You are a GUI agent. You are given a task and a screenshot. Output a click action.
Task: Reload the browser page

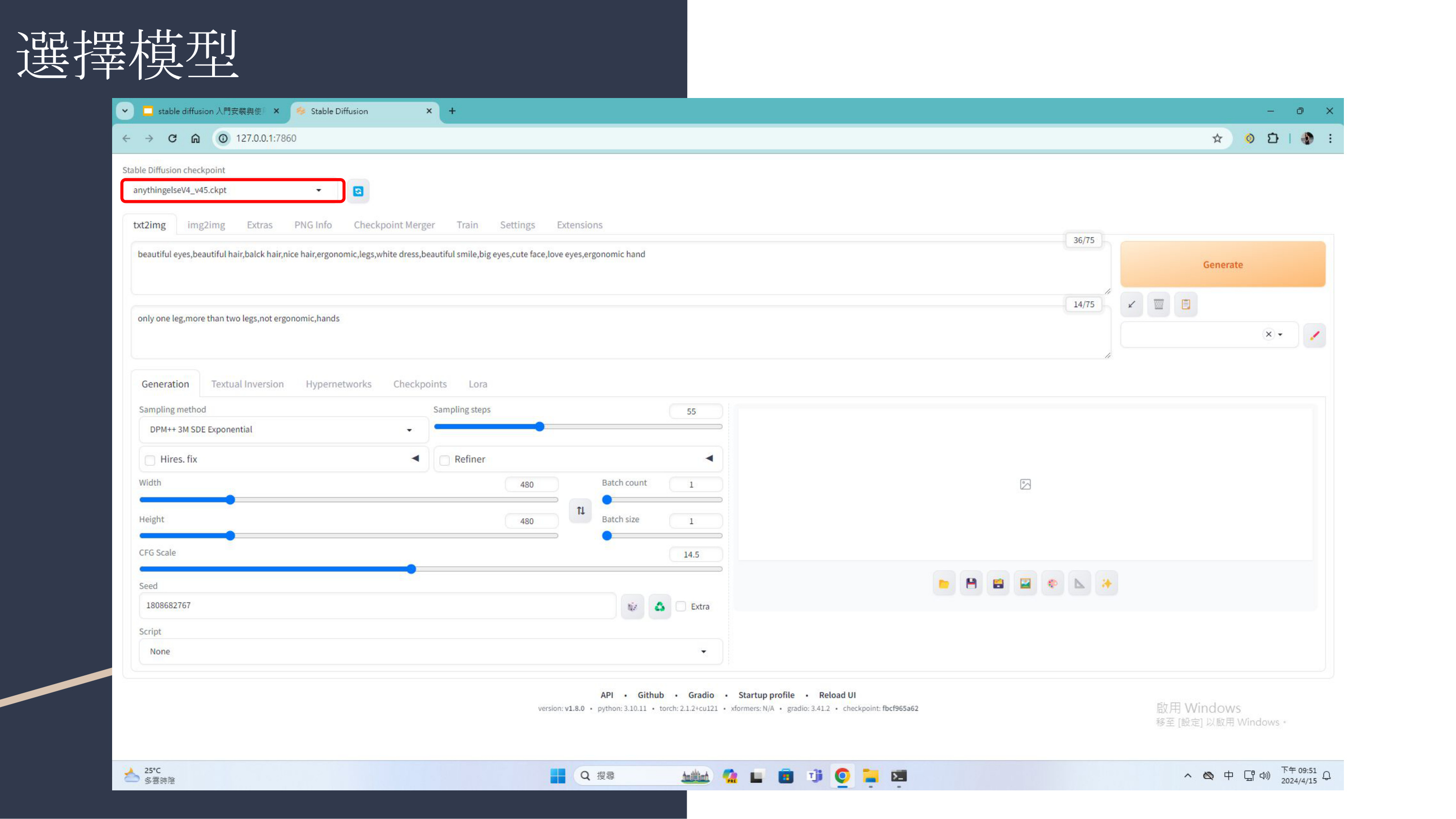pyautogui.click(x=172, y=138)
